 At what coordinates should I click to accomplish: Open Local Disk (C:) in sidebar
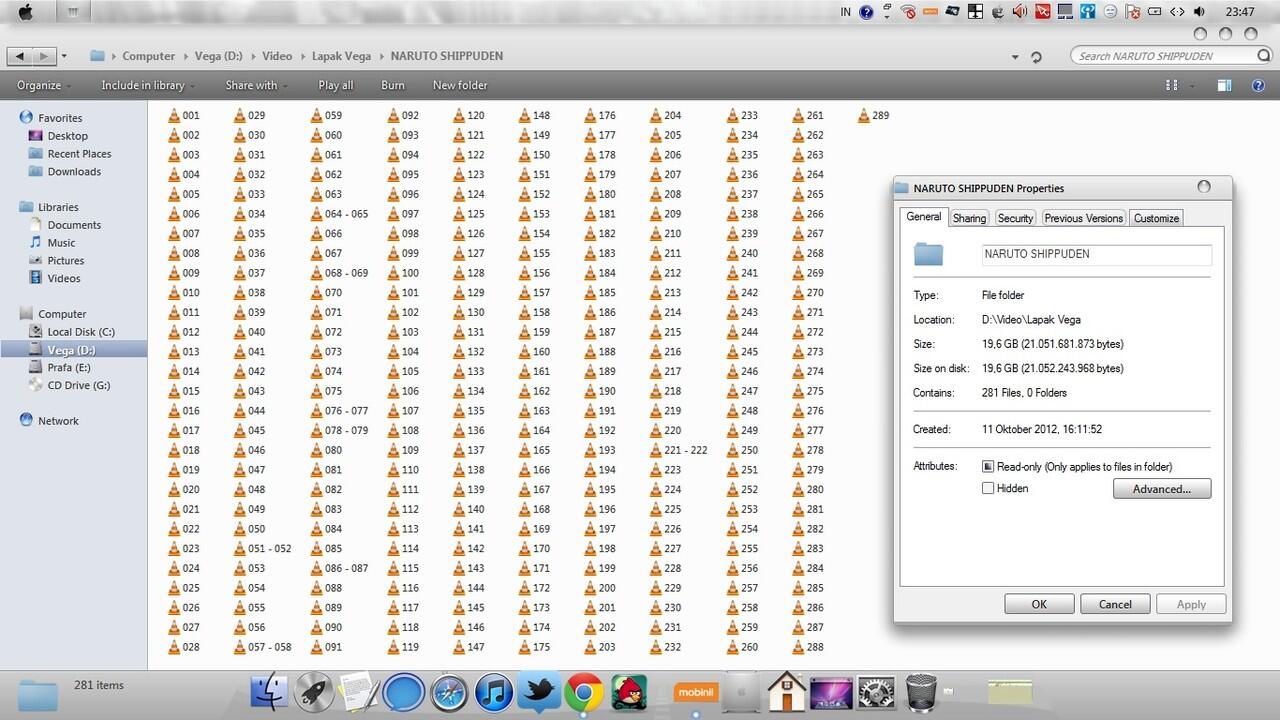point(81,332)
